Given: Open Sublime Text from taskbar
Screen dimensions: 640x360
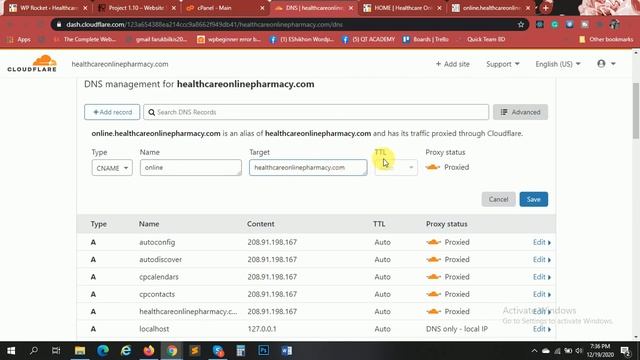Looking at the screenshot, I should click(x=195, y=351).
